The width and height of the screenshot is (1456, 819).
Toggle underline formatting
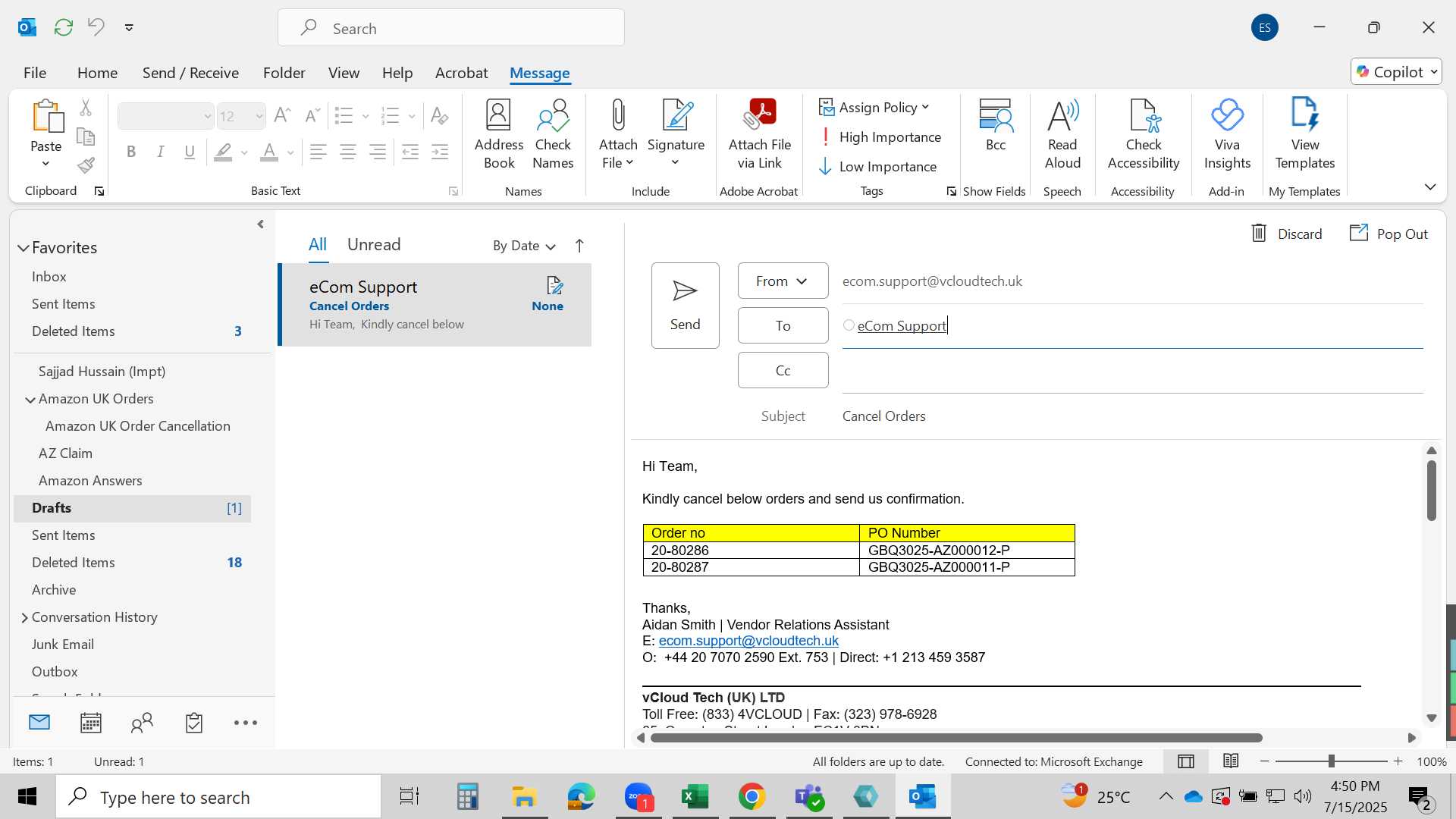point(190,152)
